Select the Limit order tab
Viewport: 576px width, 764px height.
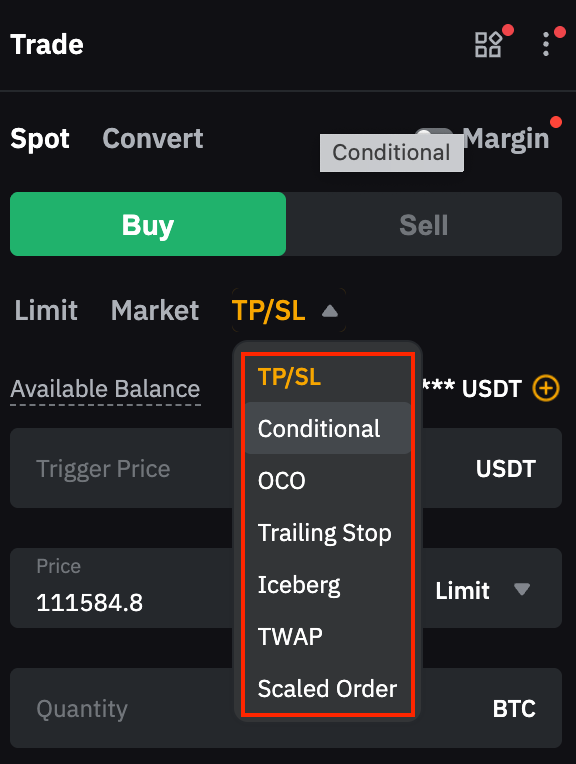pyautogui.click(x=46, y=310)
